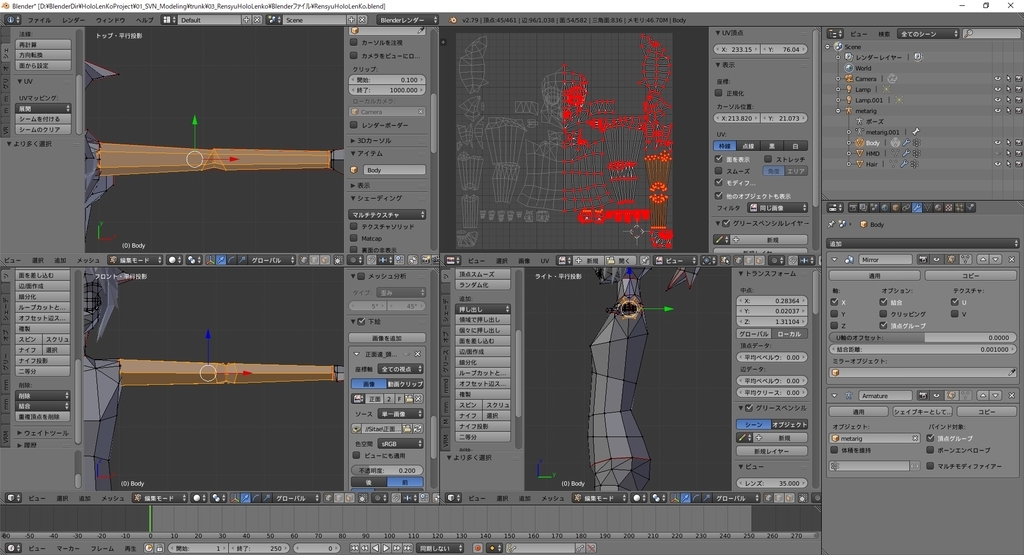Toggle the ストレッチ stretch checkbox

click(768, 159)
